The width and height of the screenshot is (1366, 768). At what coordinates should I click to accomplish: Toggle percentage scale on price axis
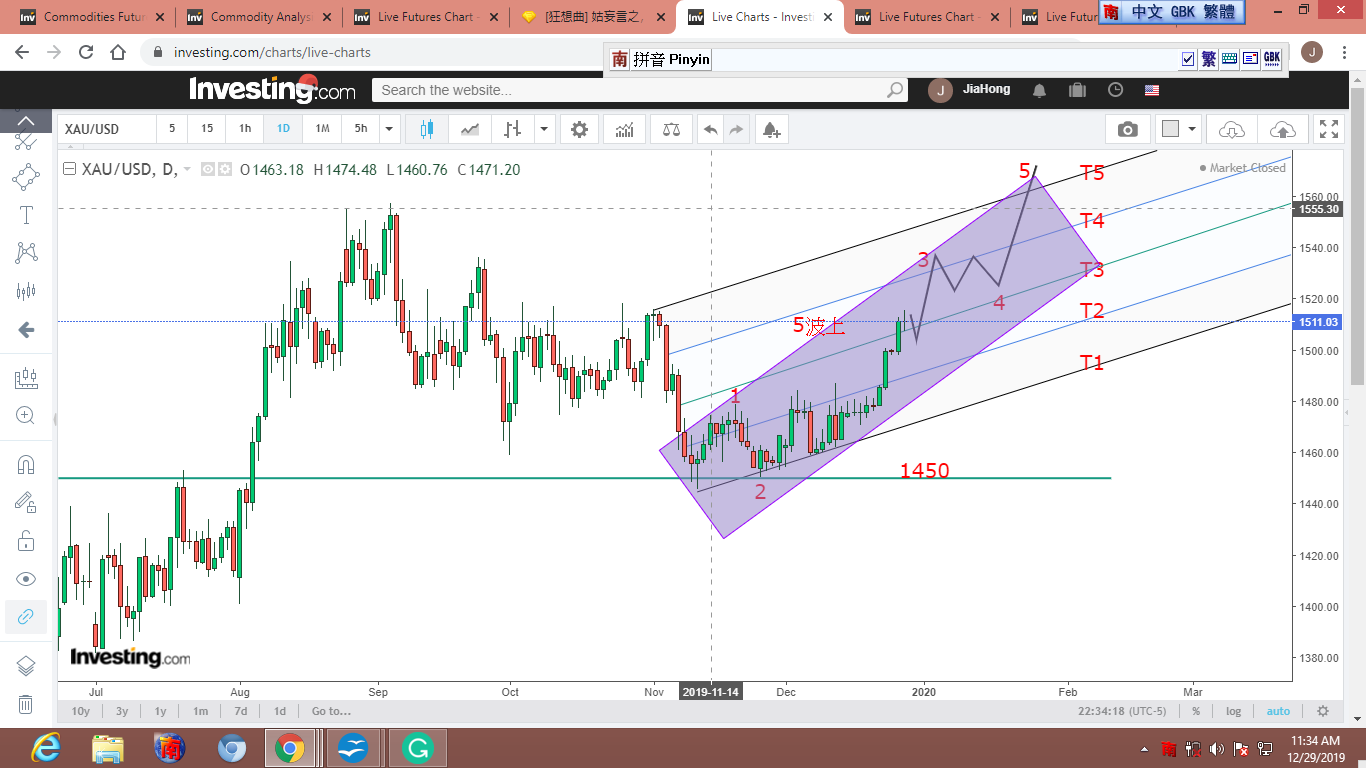[1195, 711]
